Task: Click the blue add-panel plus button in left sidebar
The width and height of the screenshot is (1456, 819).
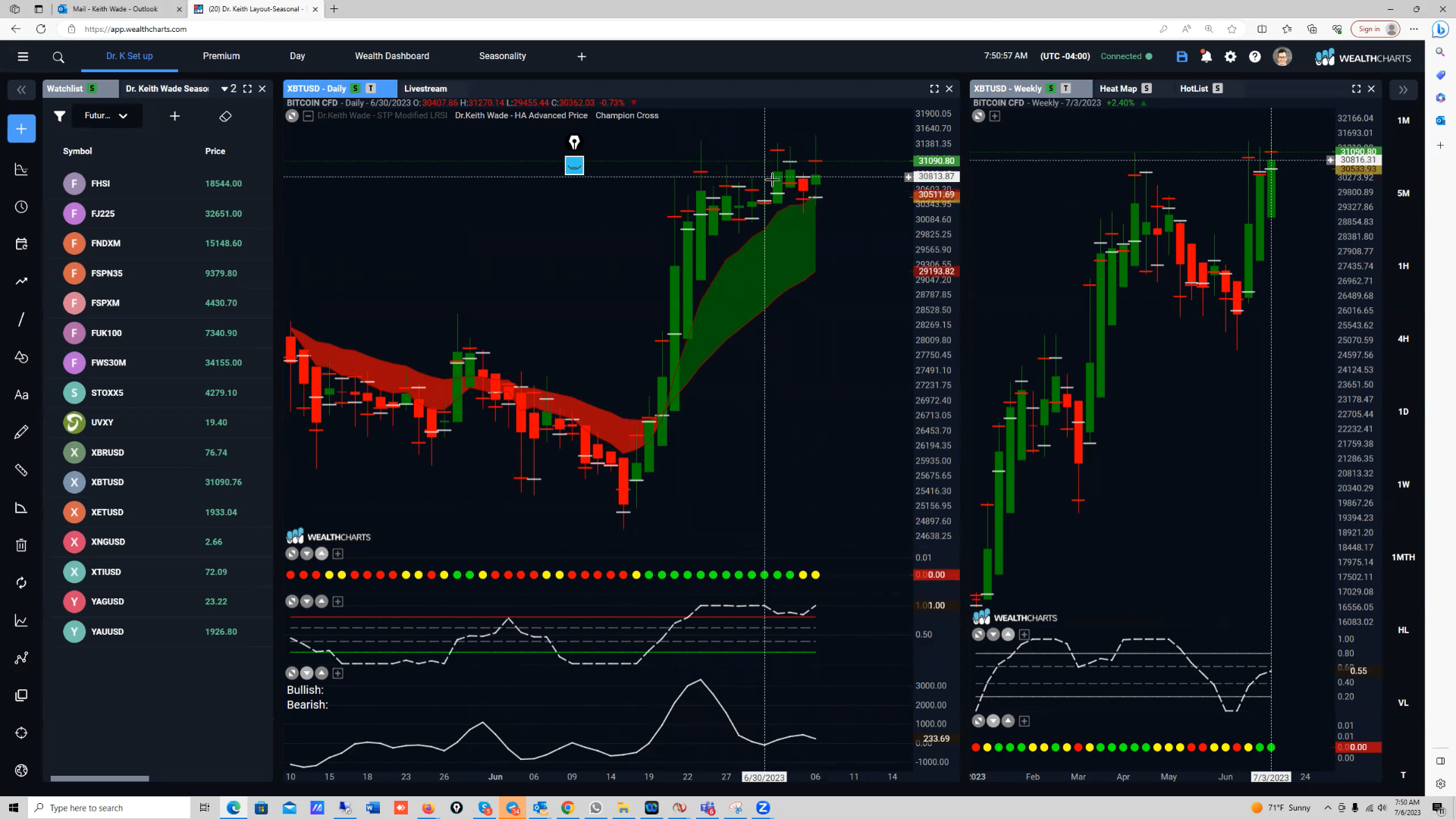Action: pyautogui.click(x=21, y=129)
